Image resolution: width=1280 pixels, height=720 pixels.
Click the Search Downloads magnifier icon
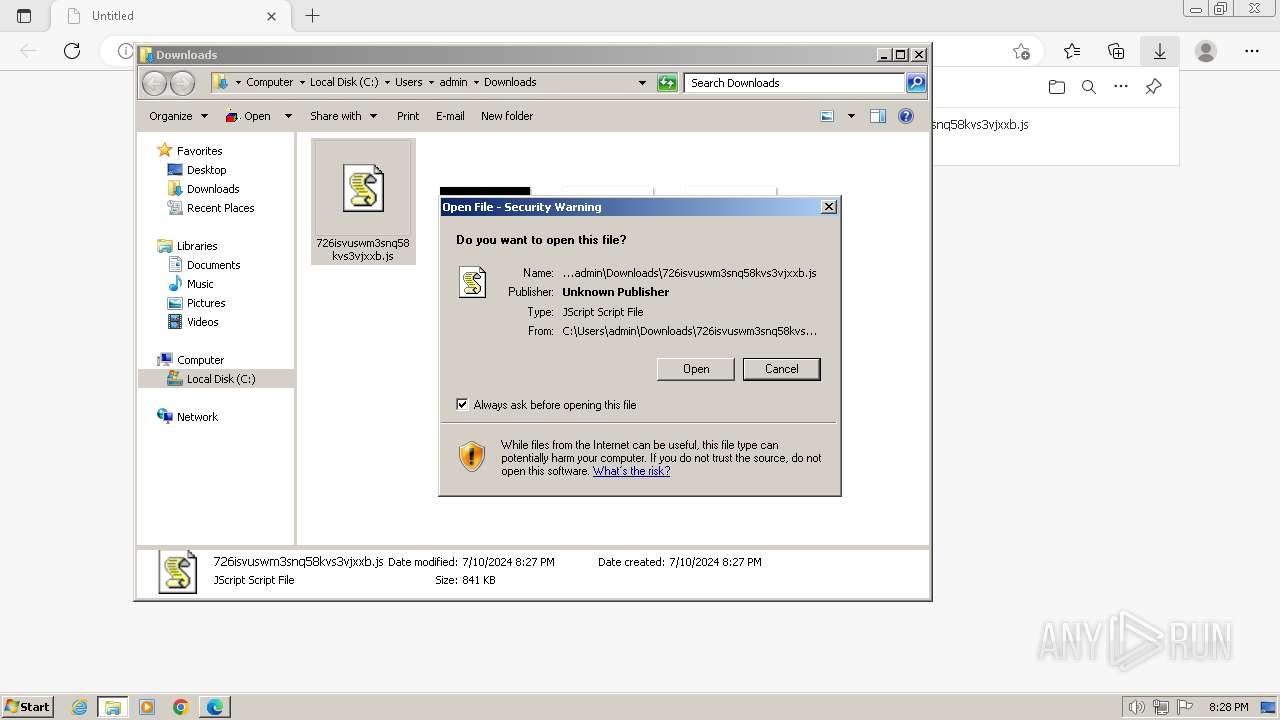916,83
